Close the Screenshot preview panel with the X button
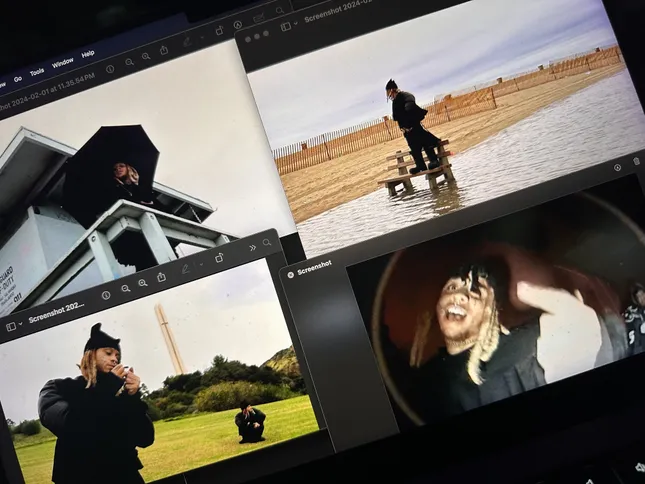The width and height of the screenshot is (645, 484). coord(290,275)
